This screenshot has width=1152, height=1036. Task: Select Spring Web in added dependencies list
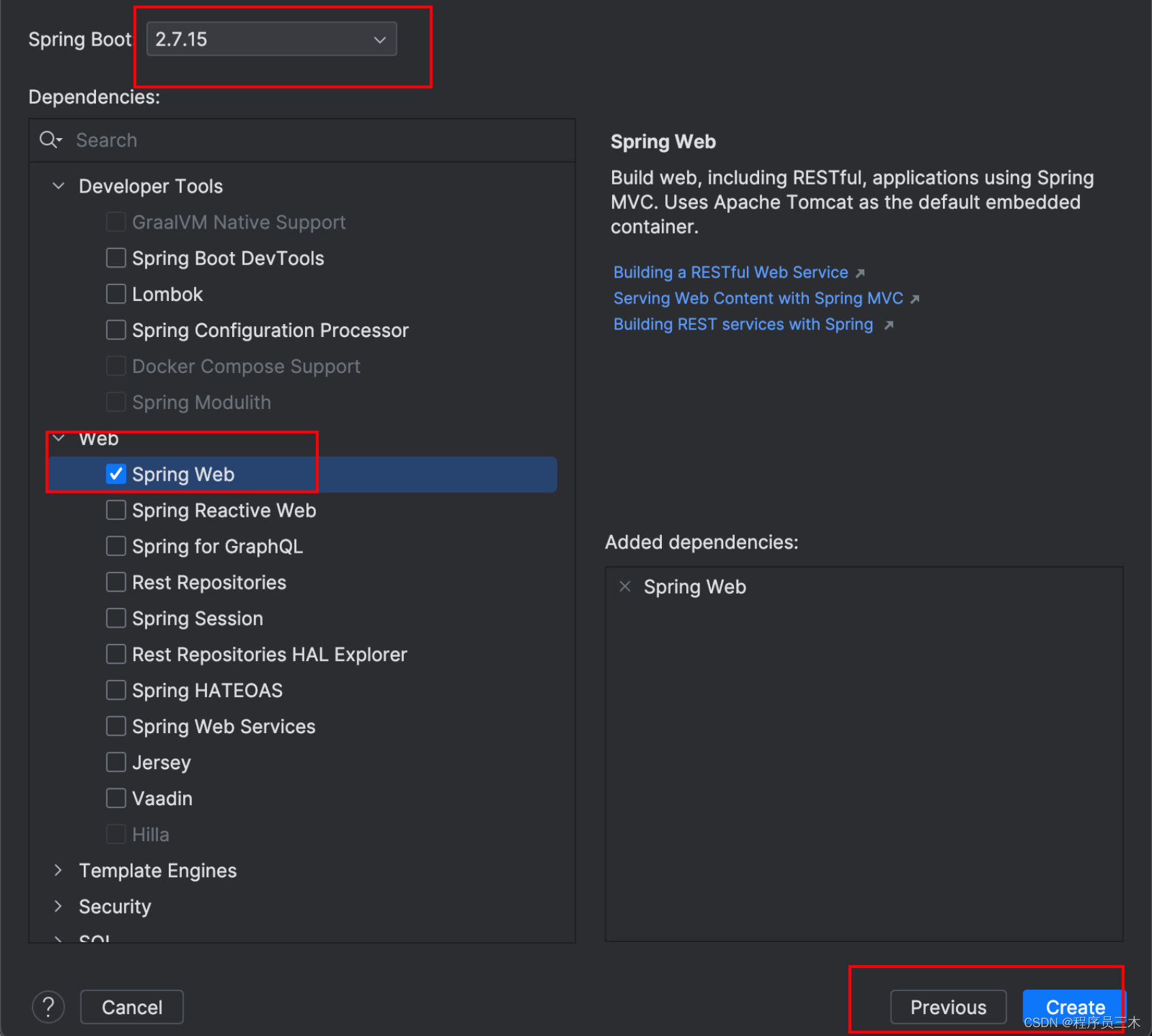pyautogui.click(x=695, y=587)
